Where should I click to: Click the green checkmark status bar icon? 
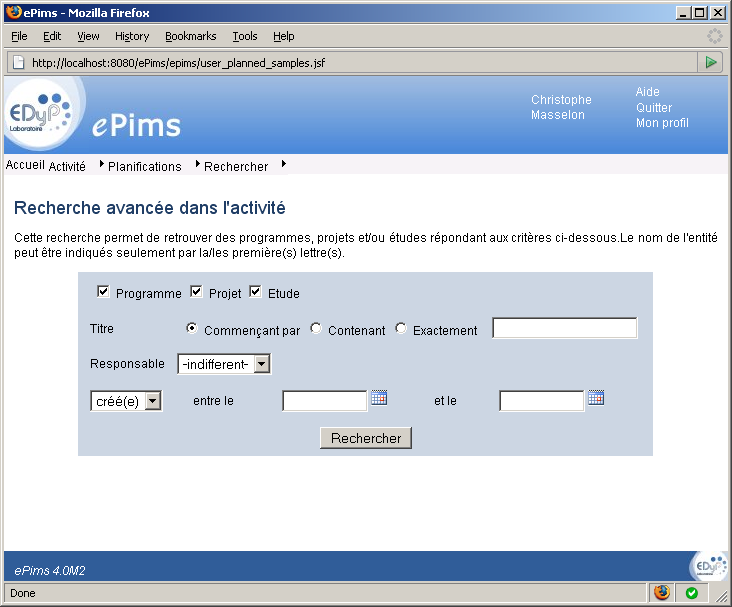[x=691, y=593]
